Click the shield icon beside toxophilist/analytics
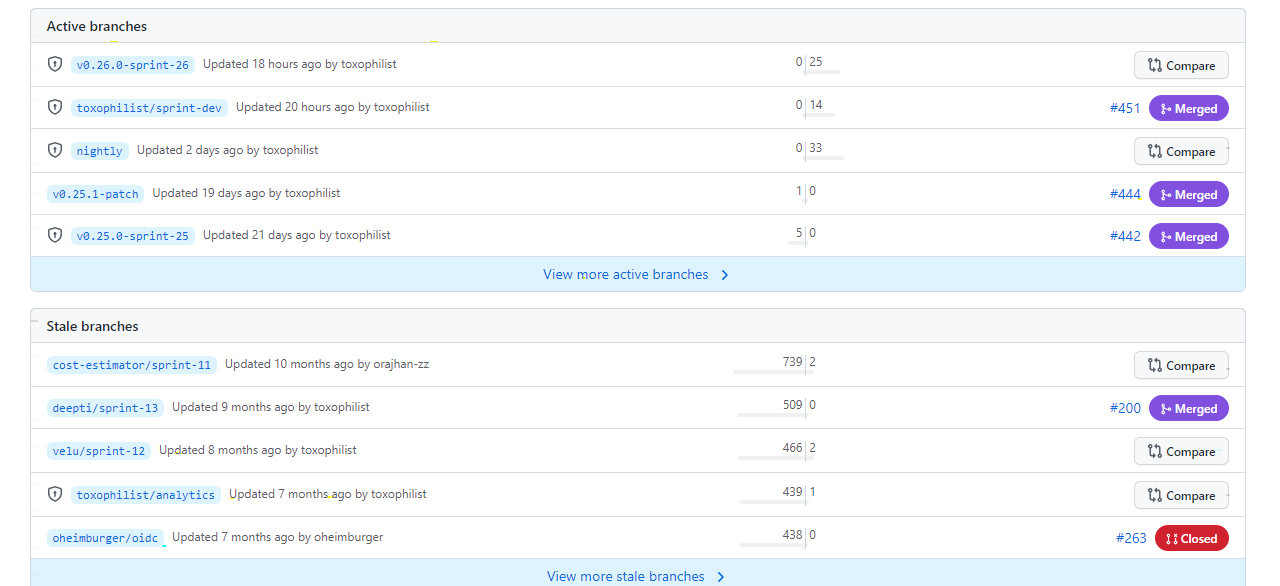 [55, 494]
